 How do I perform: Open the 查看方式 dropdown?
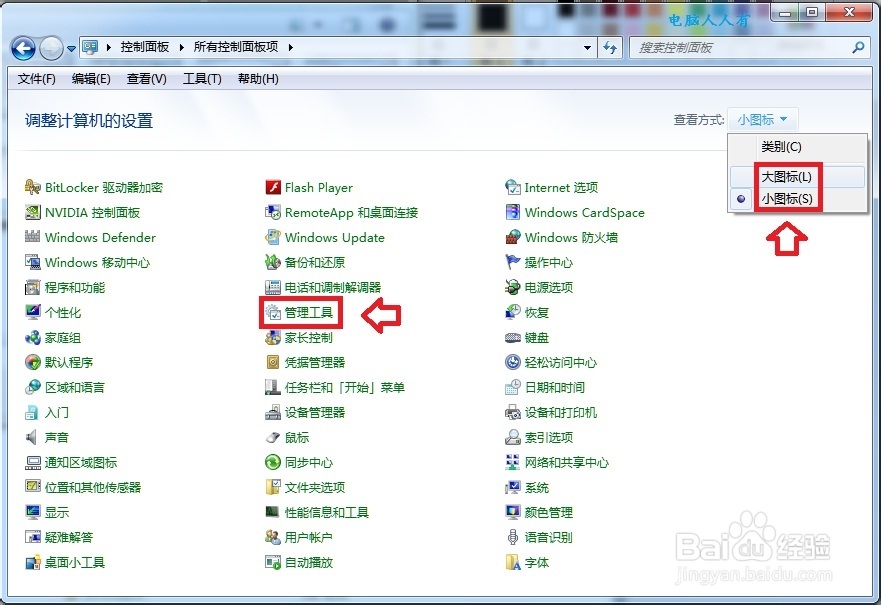point(761,118)
